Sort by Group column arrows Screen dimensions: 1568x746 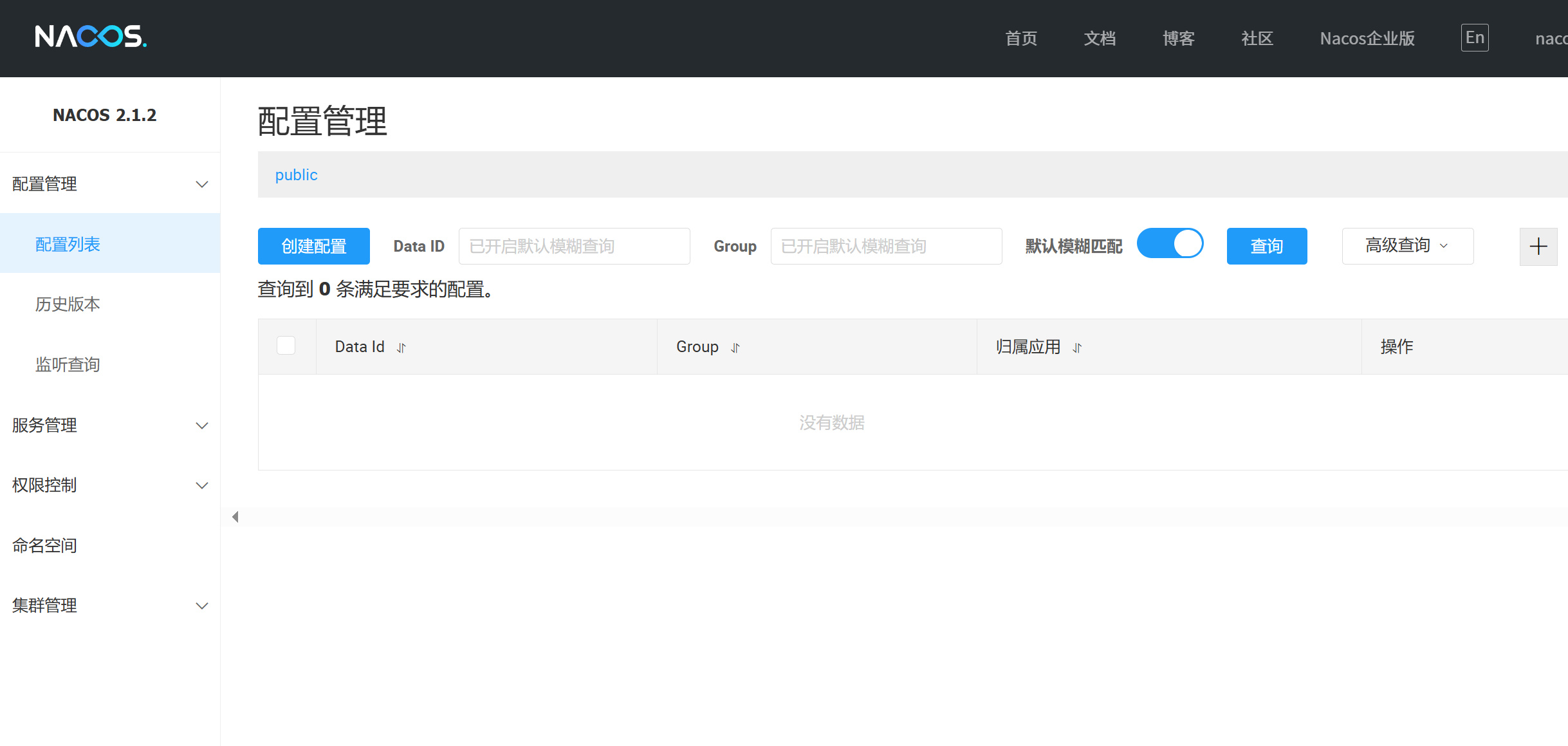[735, 348]
